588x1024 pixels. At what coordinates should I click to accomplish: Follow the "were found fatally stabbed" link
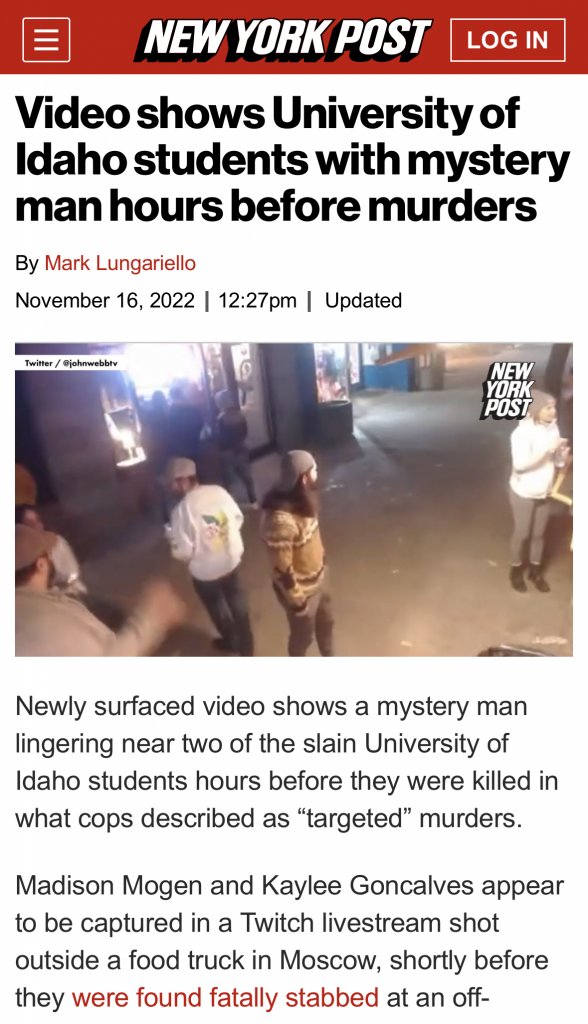(225, 998)
